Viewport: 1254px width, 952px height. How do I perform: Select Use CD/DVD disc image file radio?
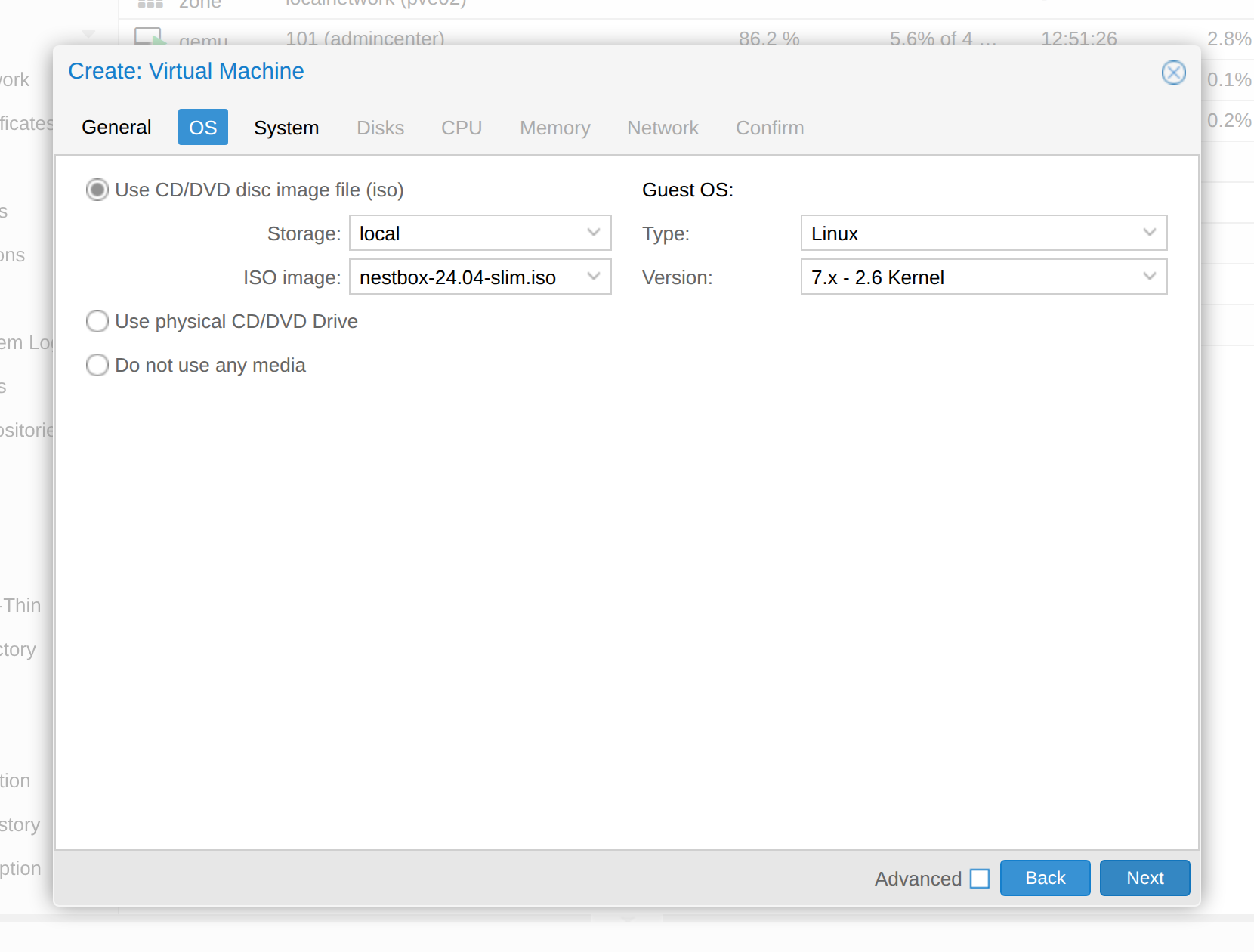[x=97, y=190]
